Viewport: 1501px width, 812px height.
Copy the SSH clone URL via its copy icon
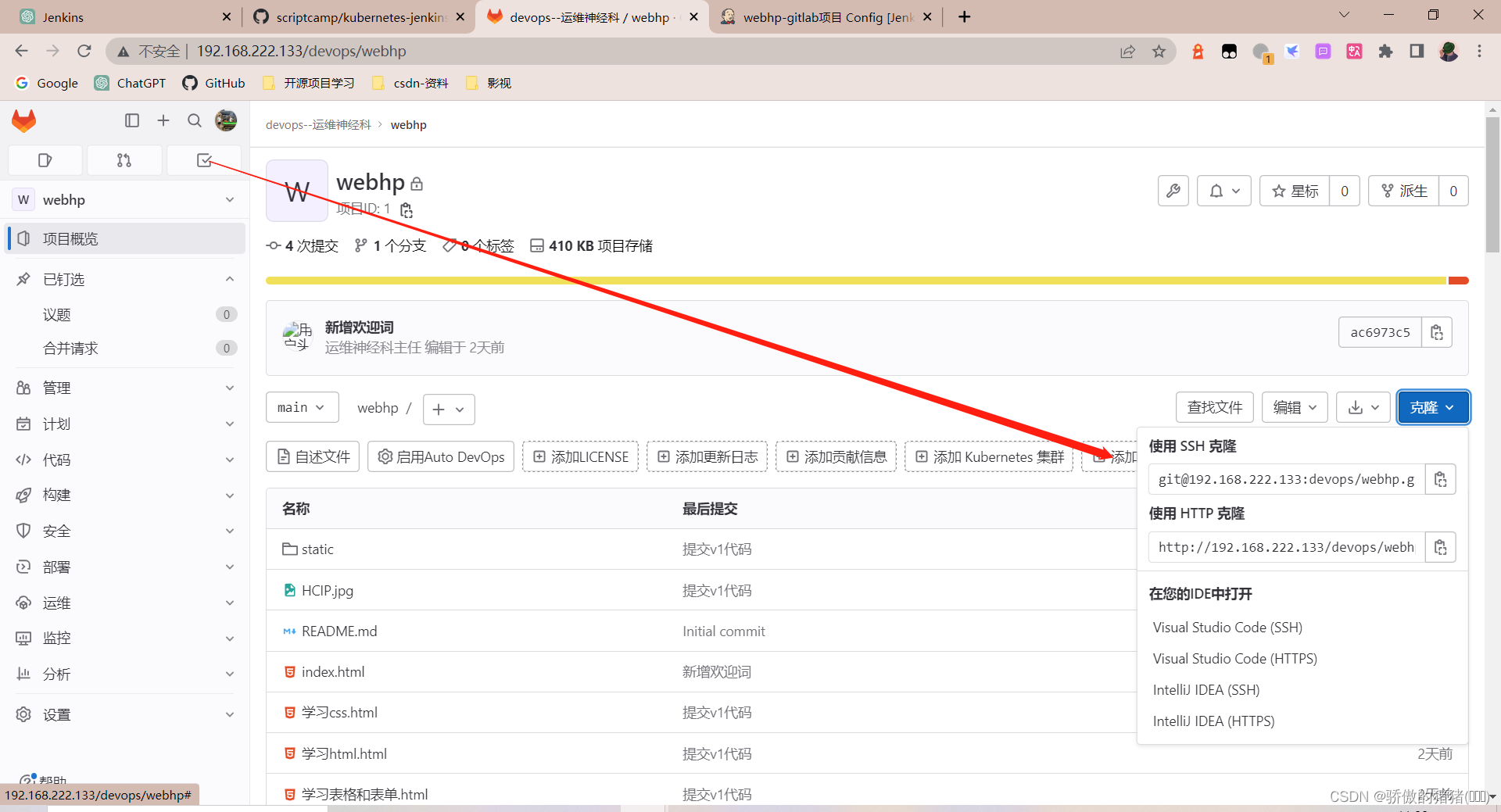click(1441, 479)
